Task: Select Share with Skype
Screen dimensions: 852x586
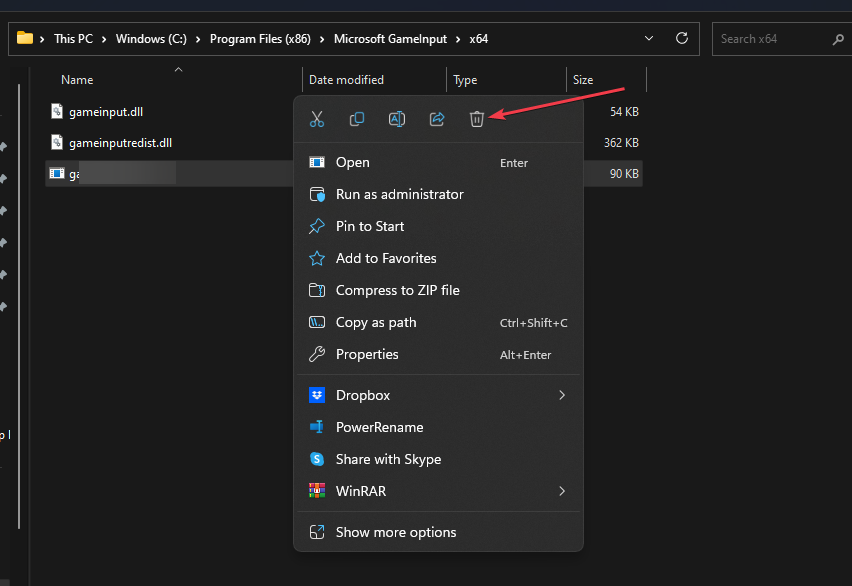Action: (x=438, y=459)
